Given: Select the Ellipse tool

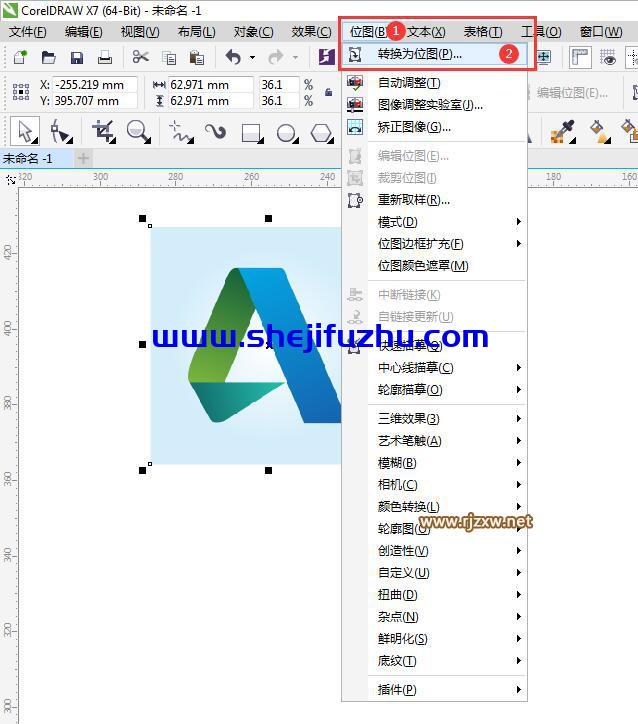Looking at the screenshot, I should (x=287, y=133).
